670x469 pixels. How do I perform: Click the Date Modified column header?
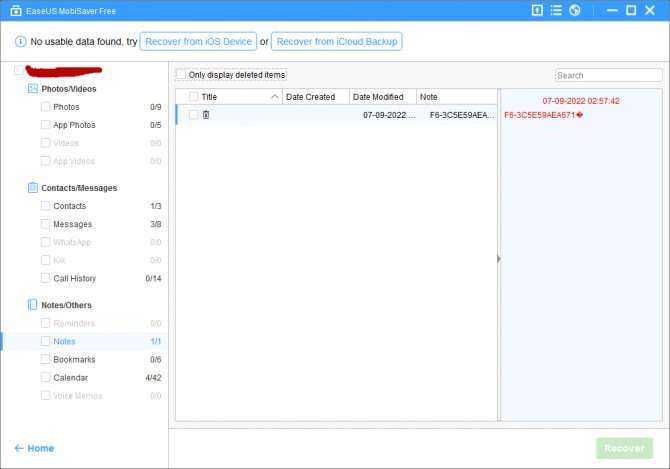pyautogui.click(x=383, y=97)
